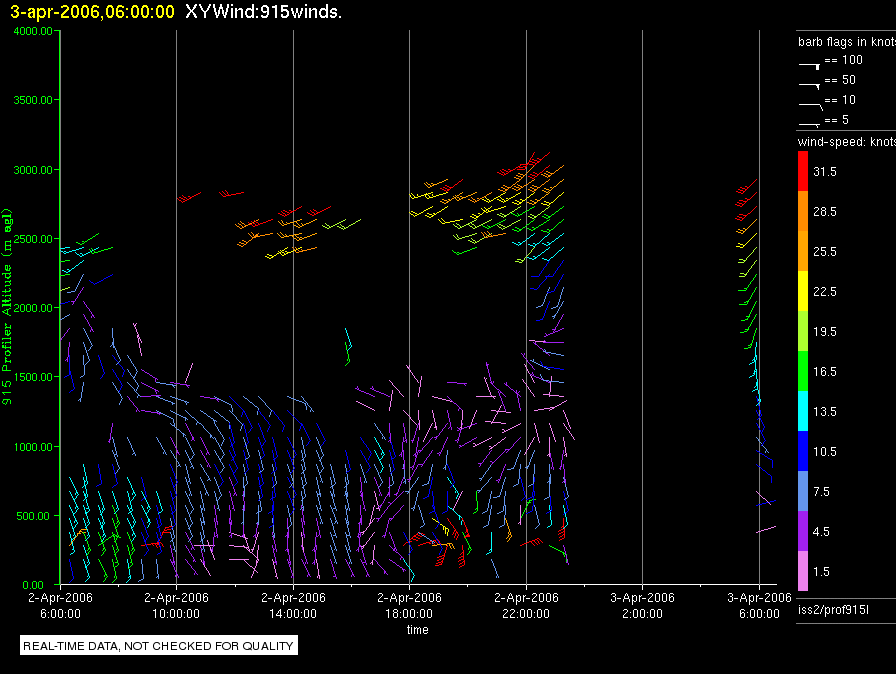This screenshot has height=674, width=896.
Task: Click the 1.5 wind-speed scale value
Action: click(821, 572)
